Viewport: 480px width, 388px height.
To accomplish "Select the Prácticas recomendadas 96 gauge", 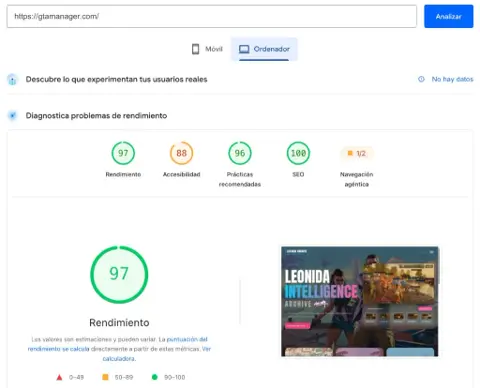I will point(240,153).
